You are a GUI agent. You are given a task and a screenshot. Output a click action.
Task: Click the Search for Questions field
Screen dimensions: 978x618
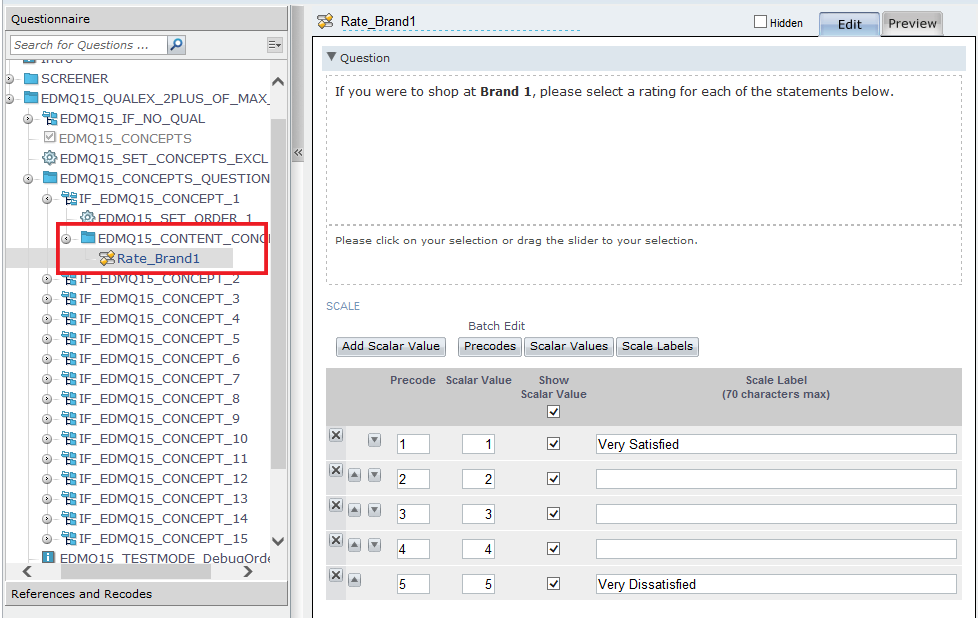(89, 45)
